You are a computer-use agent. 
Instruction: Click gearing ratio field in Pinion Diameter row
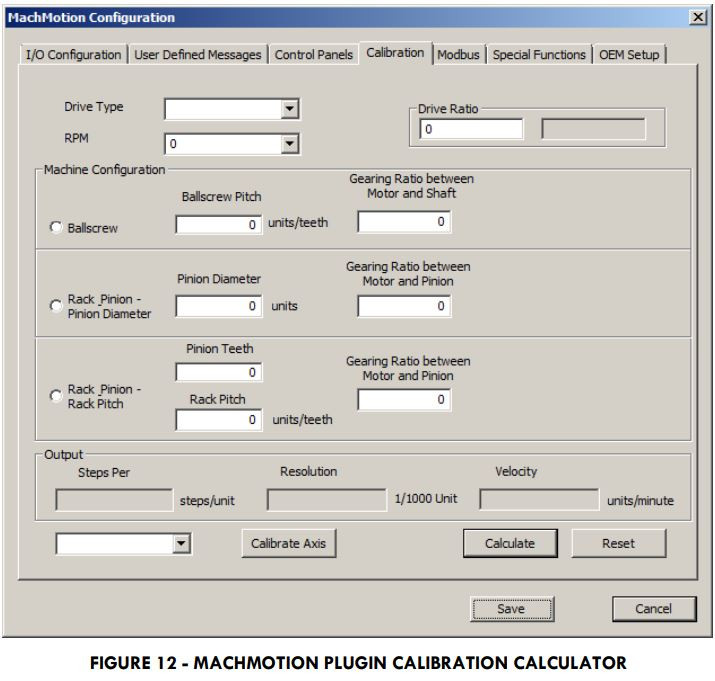pyautogui.click(x=404, y=306)
